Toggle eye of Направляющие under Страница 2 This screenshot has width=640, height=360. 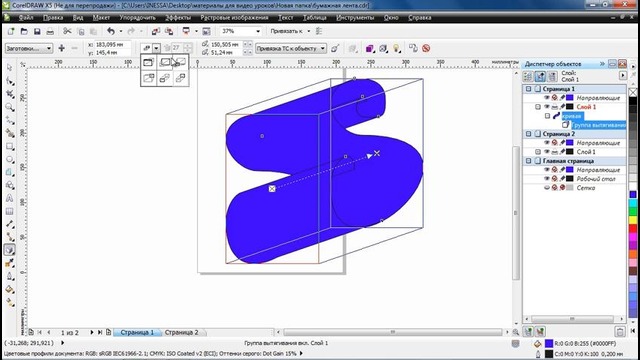(x=547, y=142)
